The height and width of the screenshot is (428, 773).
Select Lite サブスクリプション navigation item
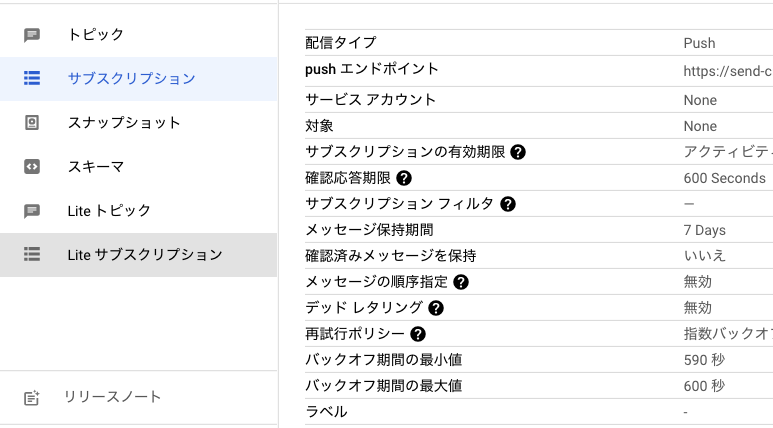click(145, 255)
